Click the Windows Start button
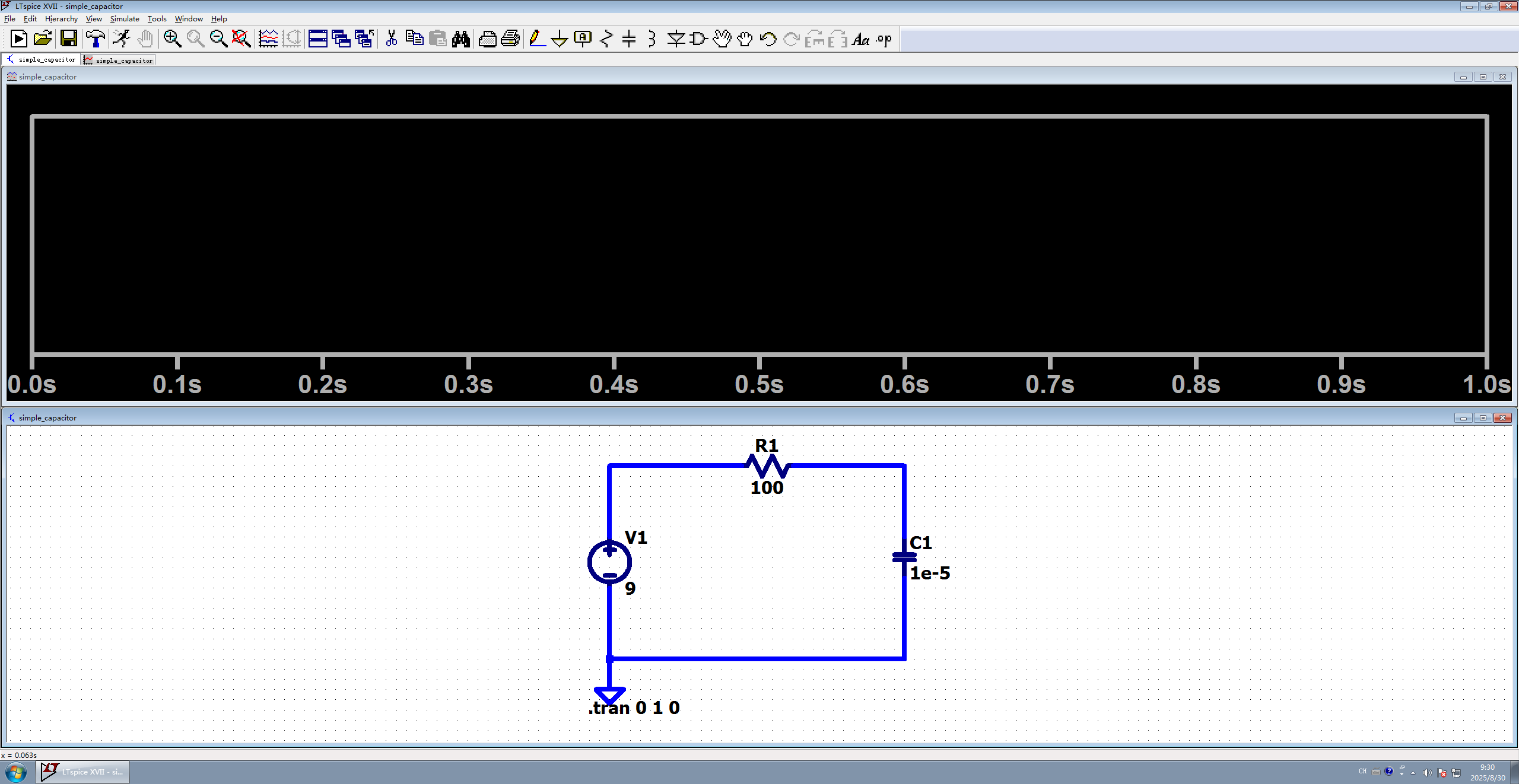 click(16, 772)
